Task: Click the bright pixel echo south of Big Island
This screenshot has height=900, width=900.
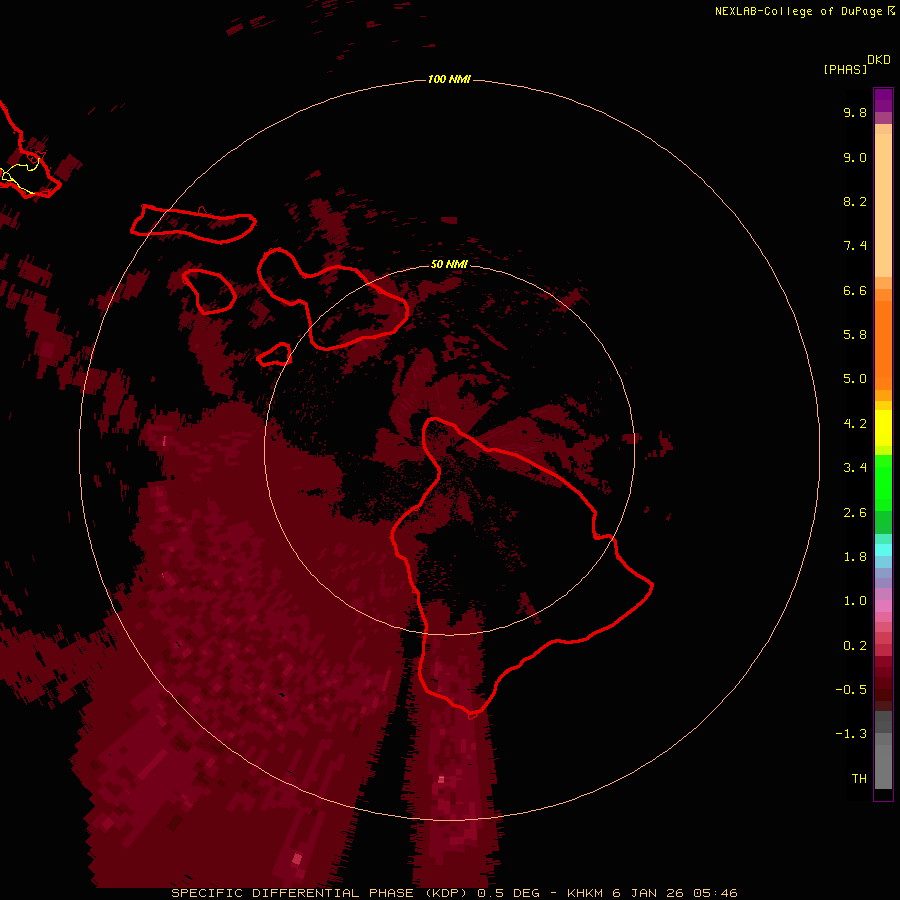Action: [441, 779]
